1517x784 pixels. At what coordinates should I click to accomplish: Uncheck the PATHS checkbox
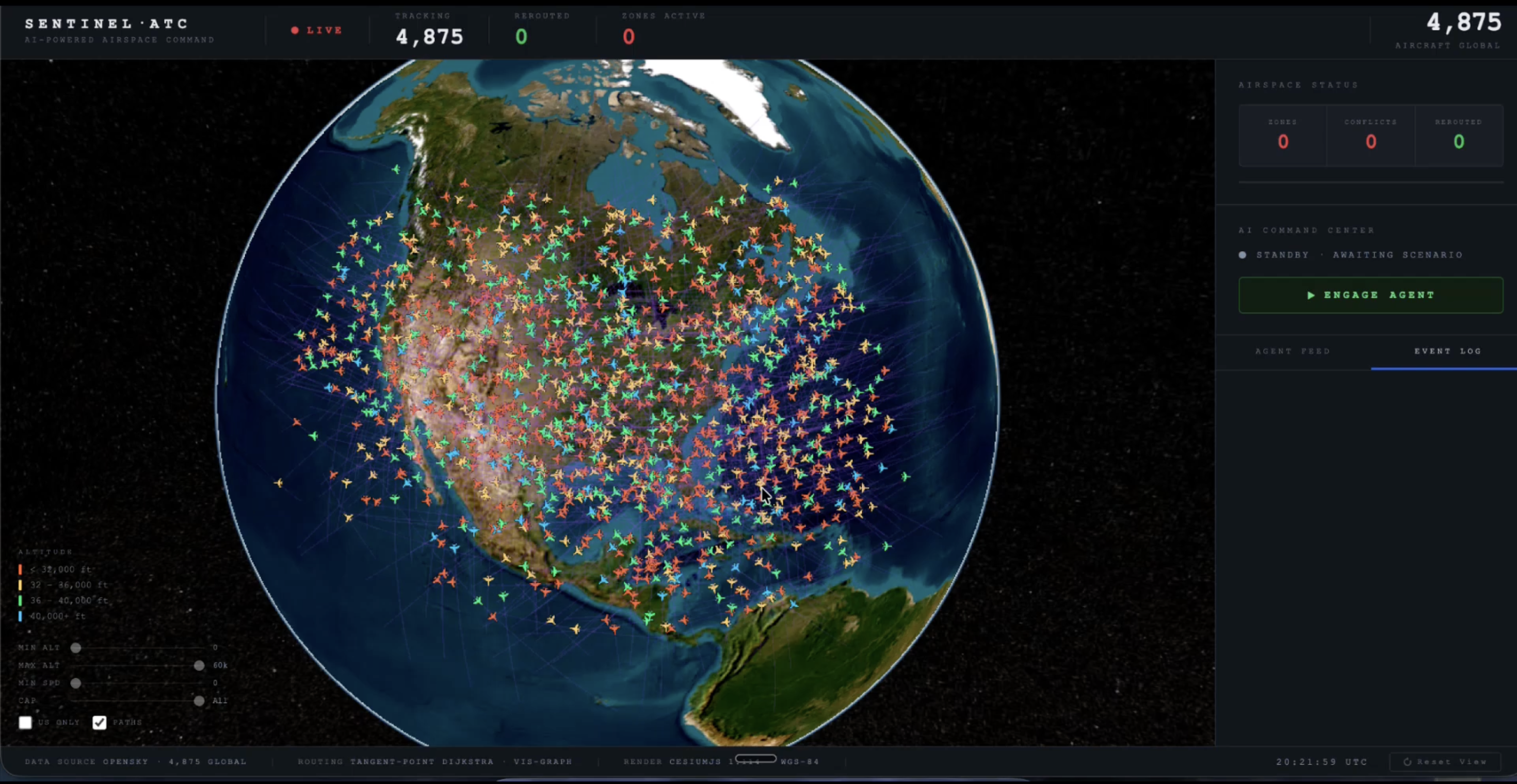100,722
